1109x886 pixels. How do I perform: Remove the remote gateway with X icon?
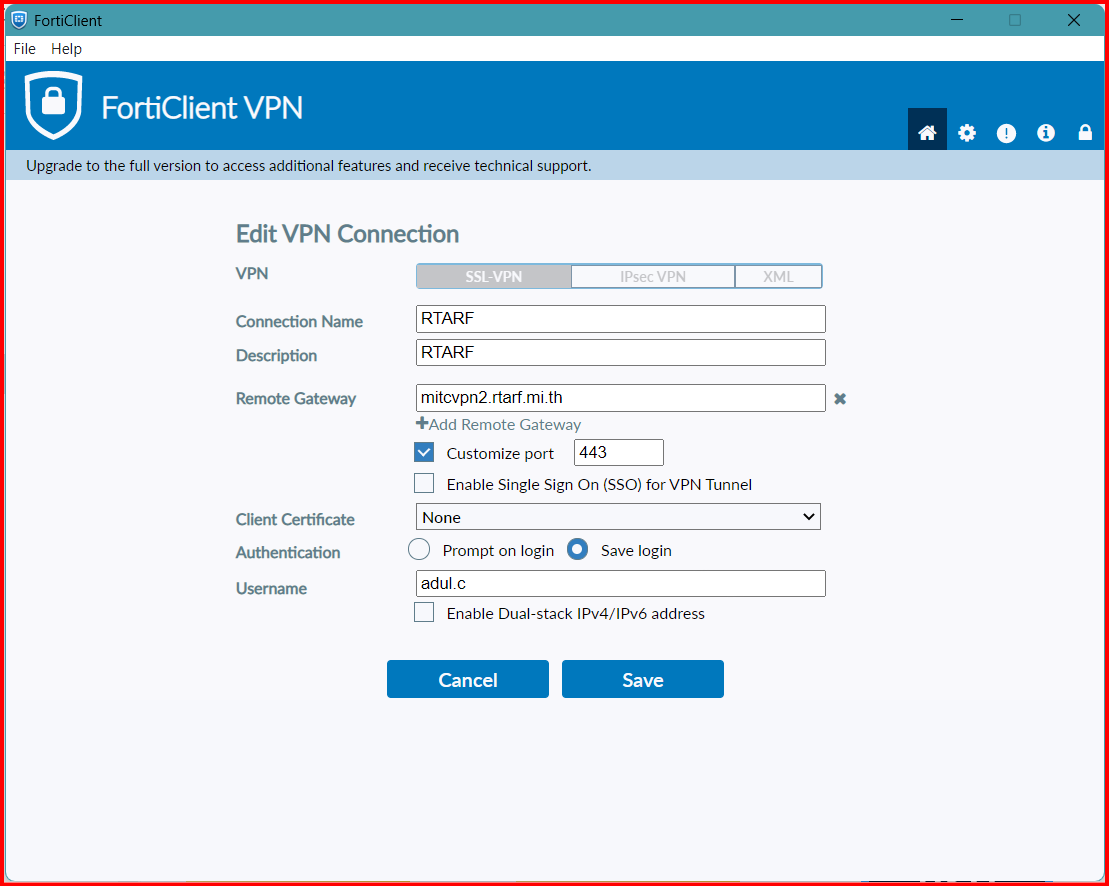pos(840,399)
